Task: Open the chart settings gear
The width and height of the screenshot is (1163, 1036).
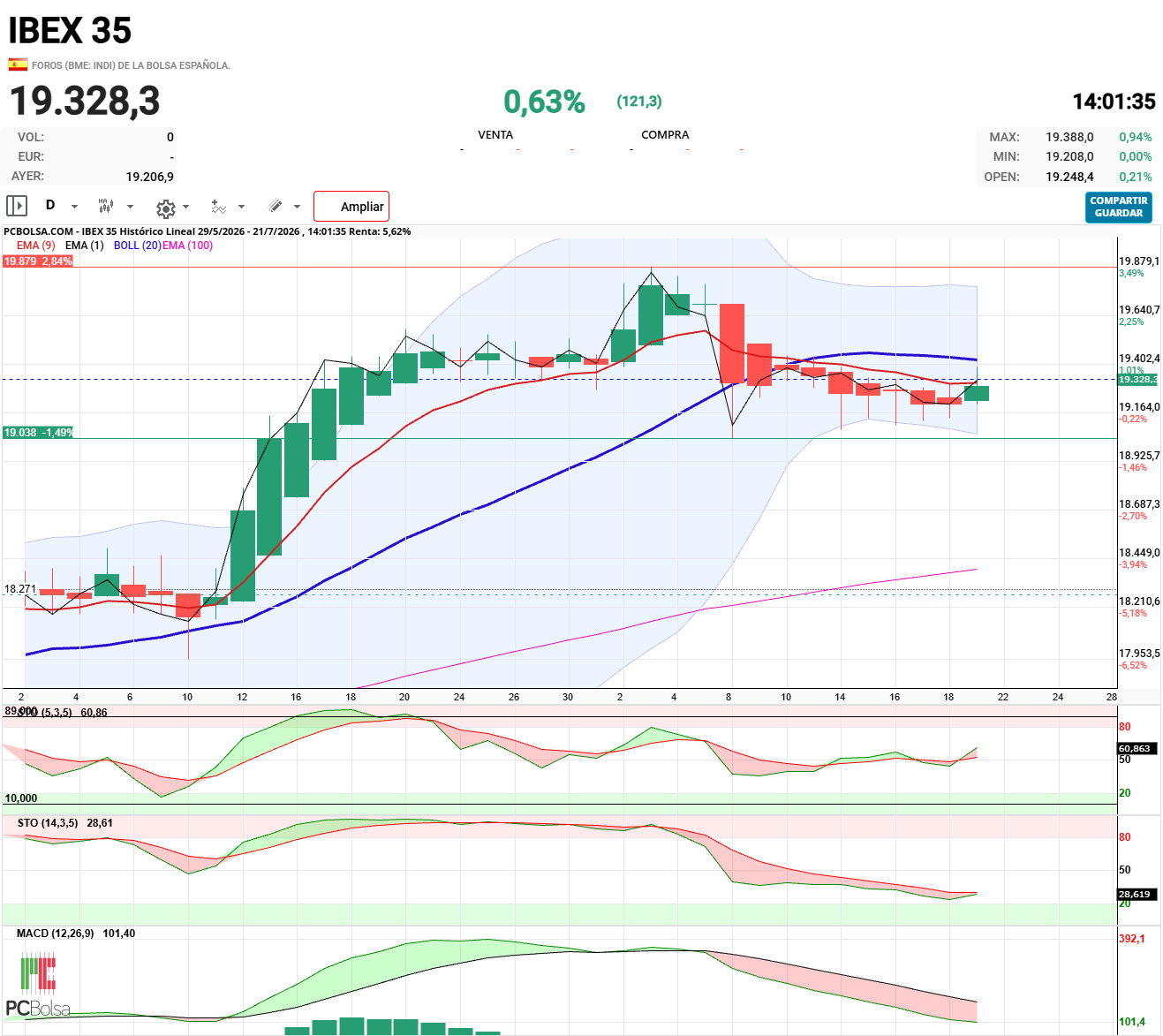Action: pyautogui.click(x=165, y=208)
